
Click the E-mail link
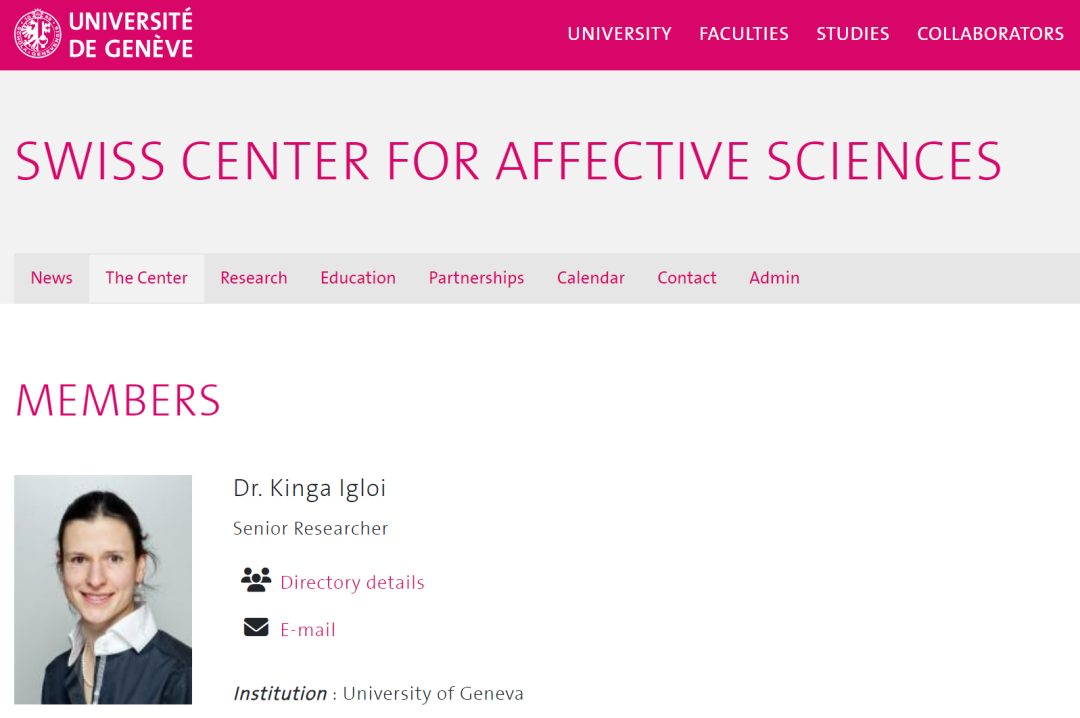(x=308, y=630)
